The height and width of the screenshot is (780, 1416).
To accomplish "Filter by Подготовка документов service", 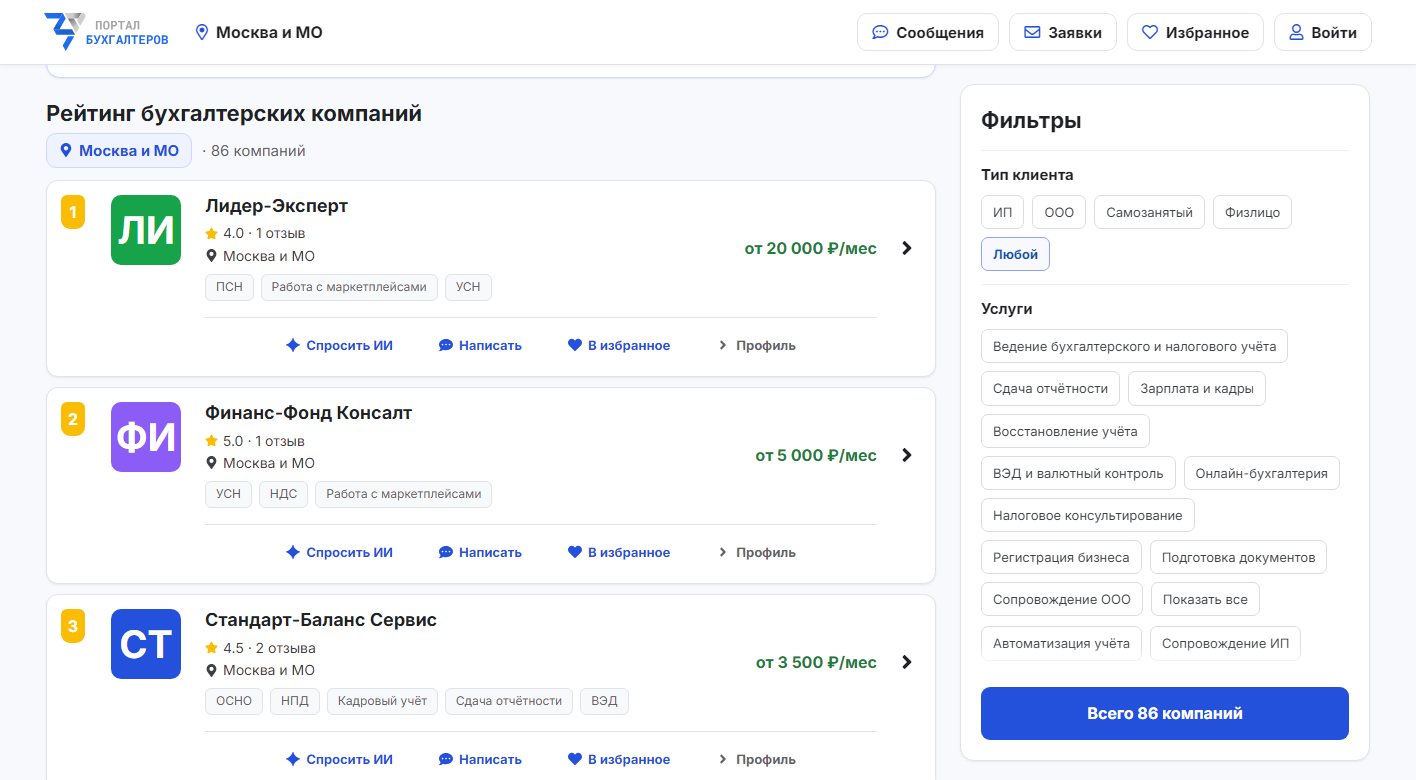I will (x=1238, y=557).
